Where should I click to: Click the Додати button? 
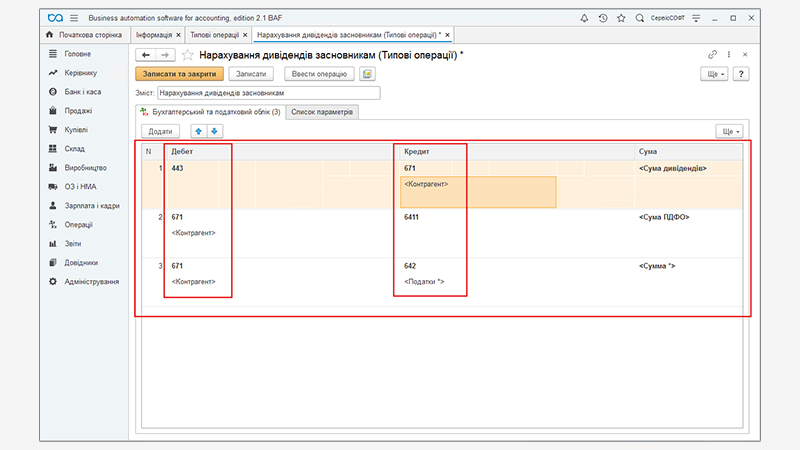tap(160, 131)
